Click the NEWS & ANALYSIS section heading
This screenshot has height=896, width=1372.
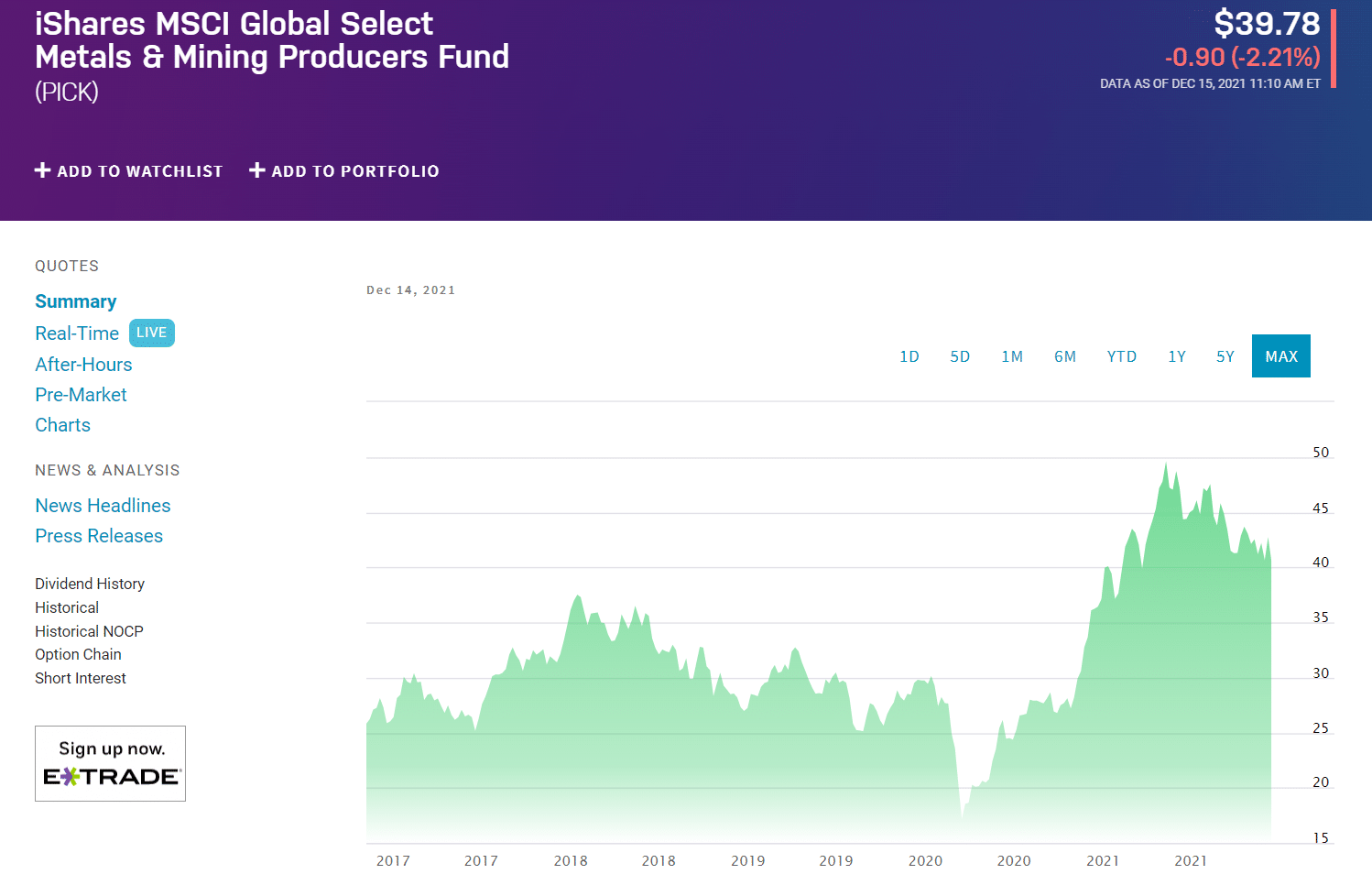107,471
